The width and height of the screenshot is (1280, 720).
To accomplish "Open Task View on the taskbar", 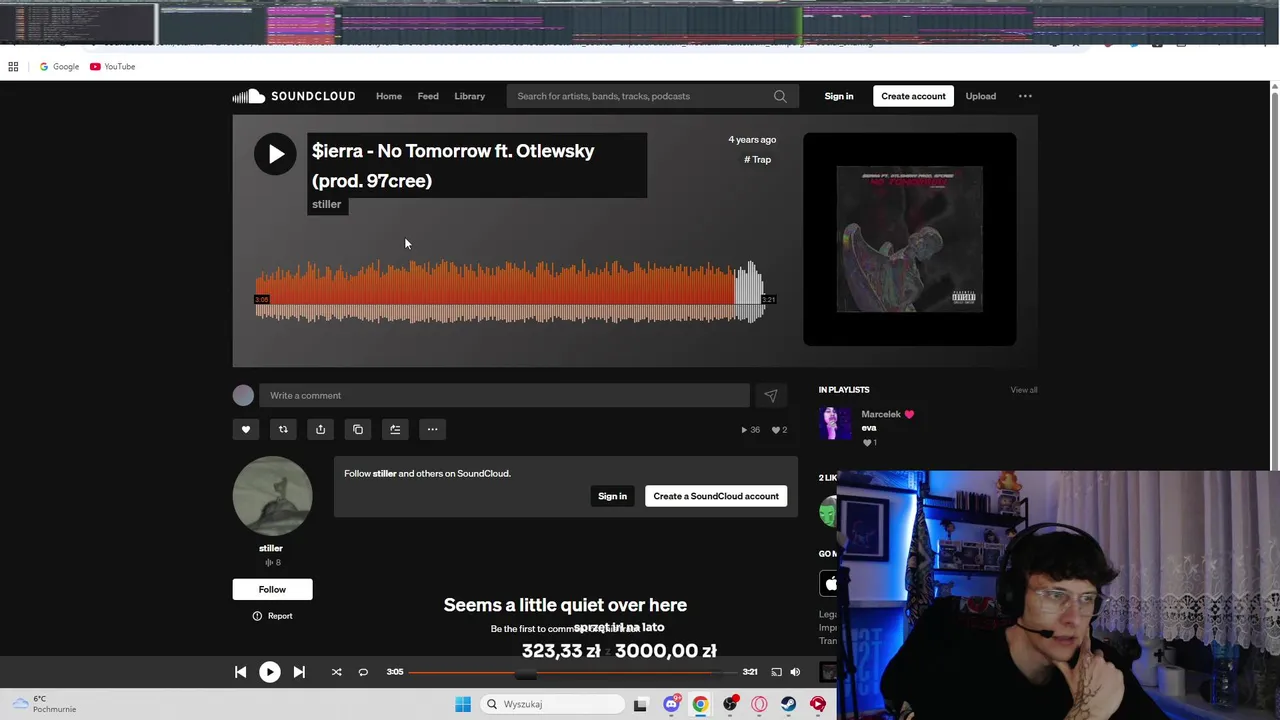I will tap(641, 704).
